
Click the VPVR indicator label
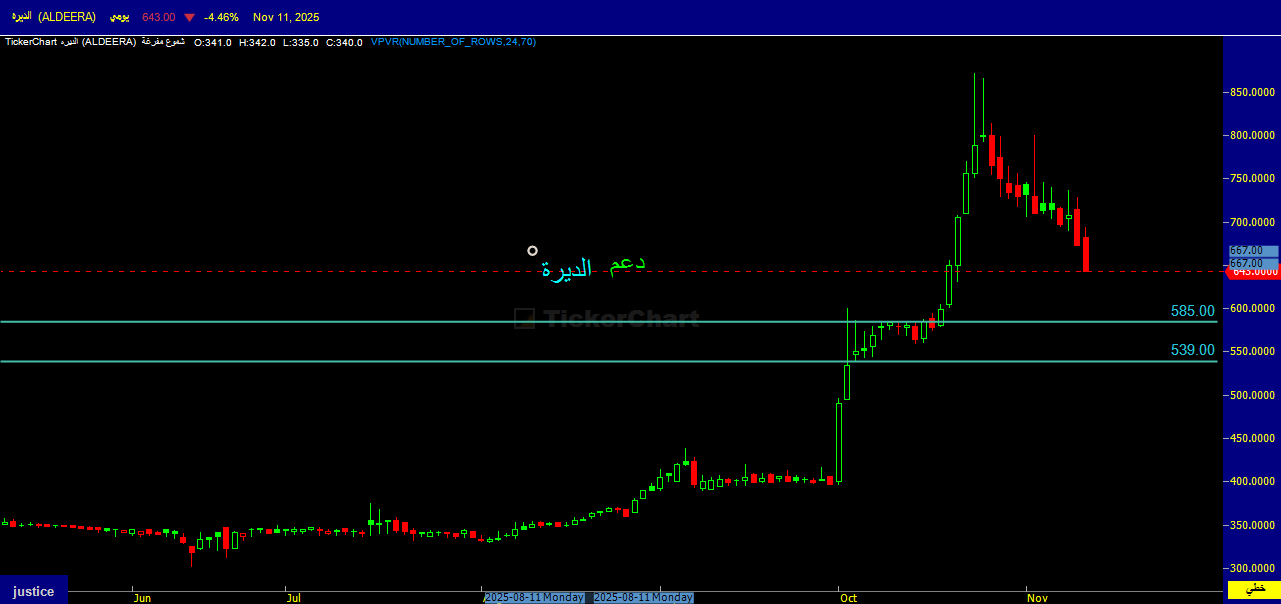(x=452, y=42)
